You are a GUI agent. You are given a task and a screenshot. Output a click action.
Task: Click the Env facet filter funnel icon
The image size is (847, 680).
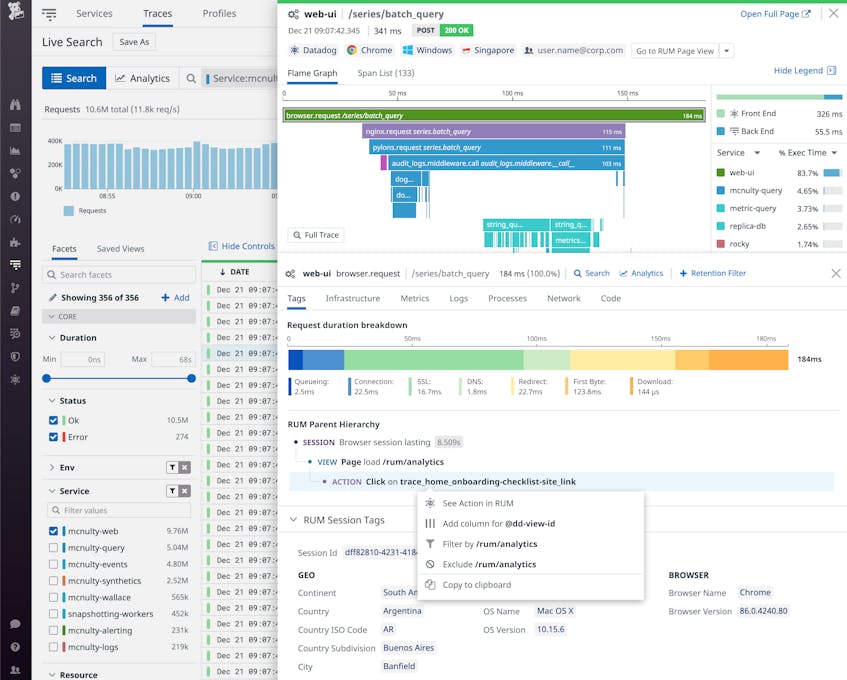pyautogui.click(x=172, y=467)
